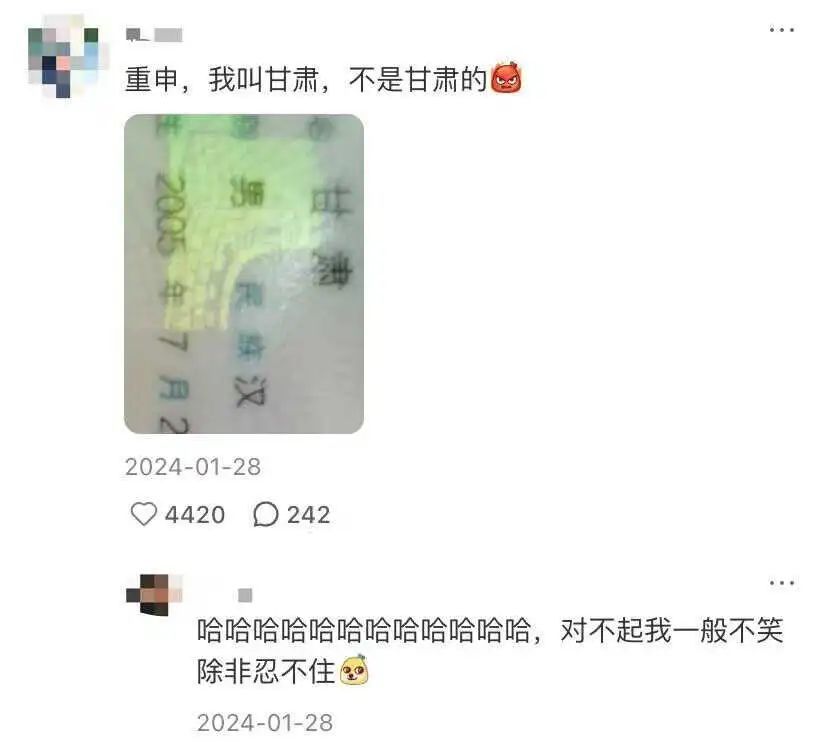The height and width of the screenshot is (742, 826).
Task: Click the 4420 likes count
Action: pos(195,515)
